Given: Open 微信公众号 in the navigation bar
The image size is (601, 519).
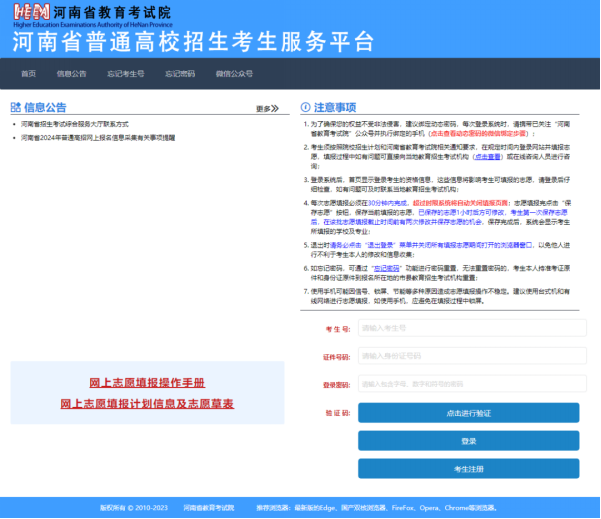Looking at the screenshot, I should (234, 74).
